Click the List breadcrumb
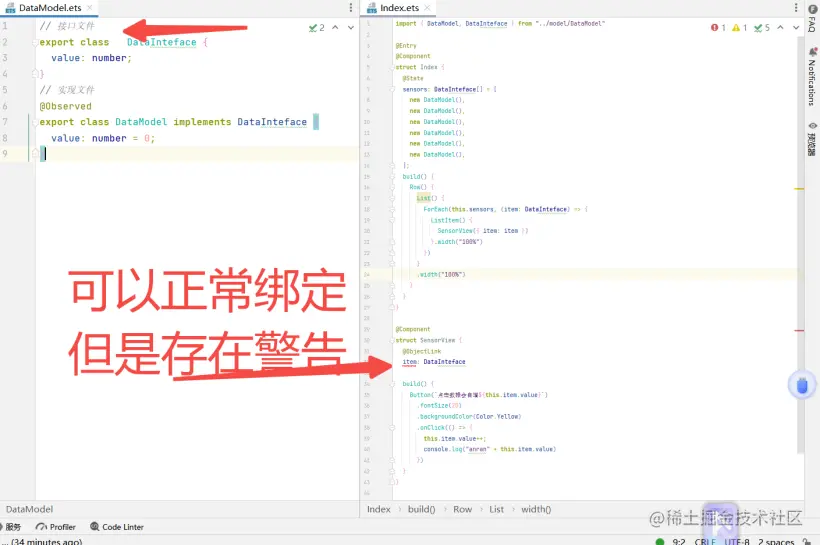Viewport: 820px width, 545px height. [496, 509]
